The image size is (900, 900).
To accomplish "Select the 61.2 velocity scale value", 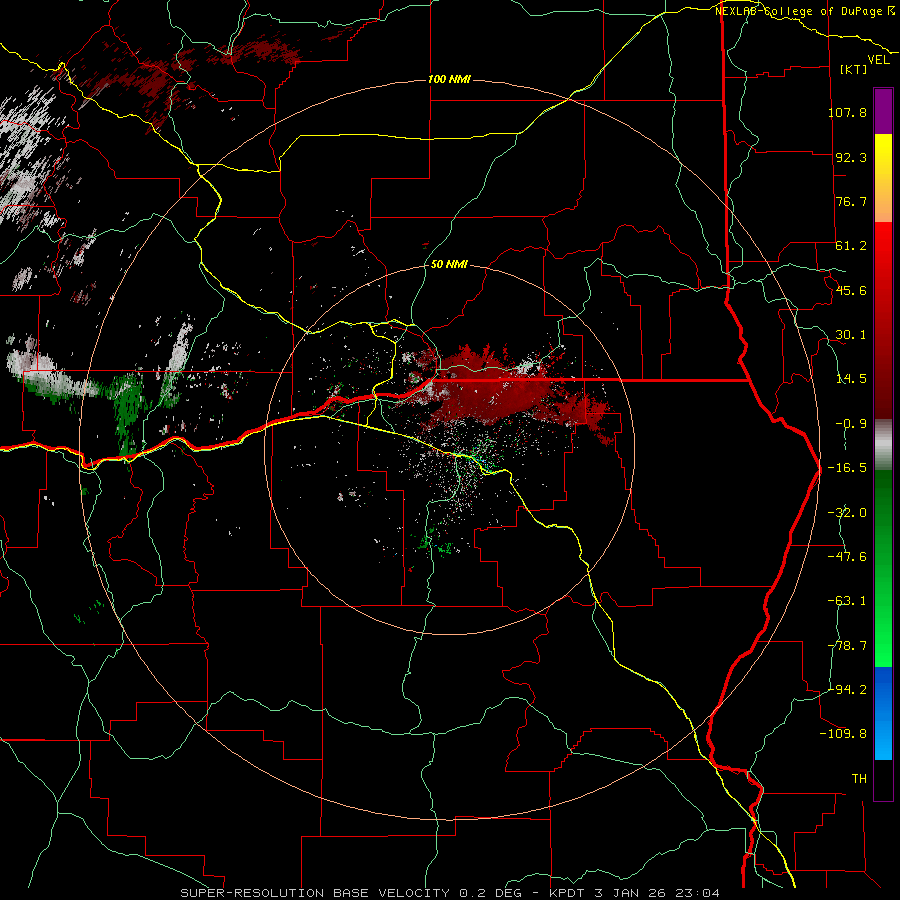I will (x=851, y=246).
